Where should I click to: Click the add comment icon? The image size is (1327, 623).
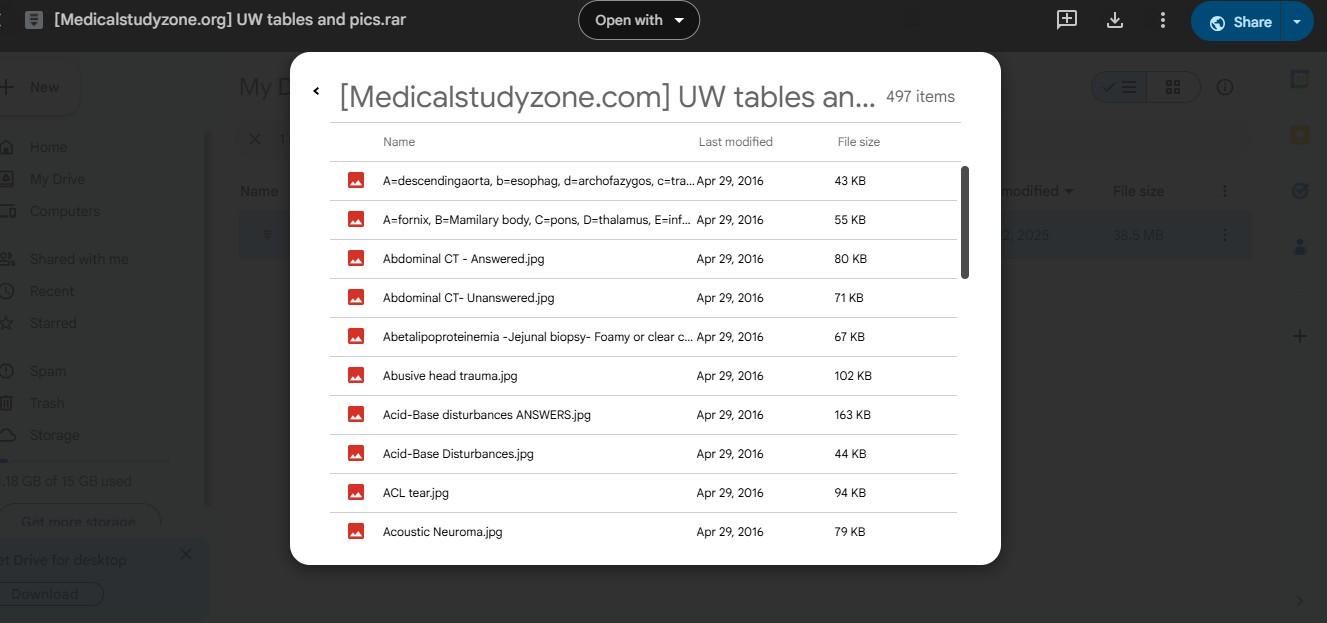pyautogui.click(x=1066, y=19)
